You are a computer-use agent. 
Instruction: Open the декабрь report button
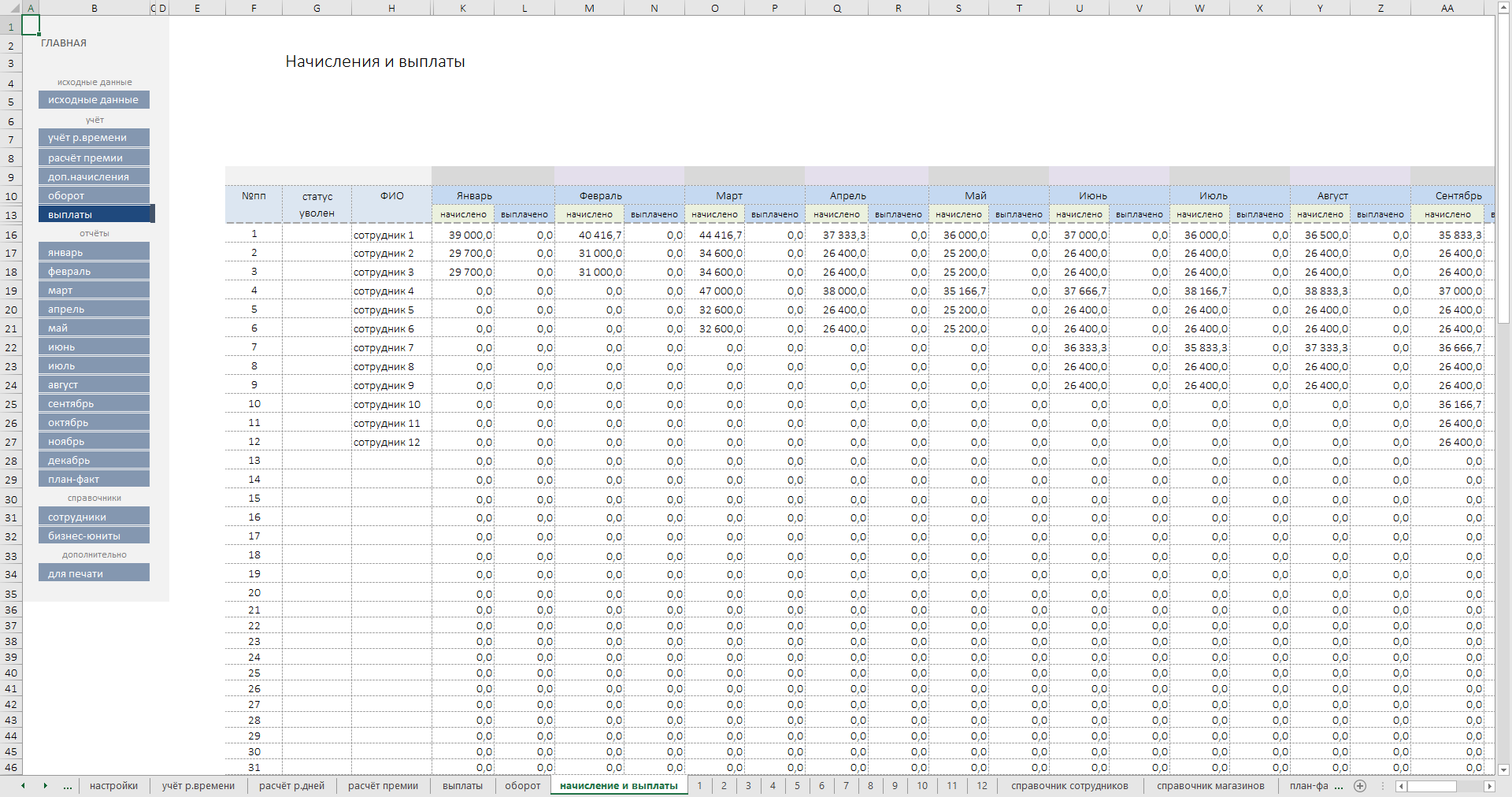94,460
